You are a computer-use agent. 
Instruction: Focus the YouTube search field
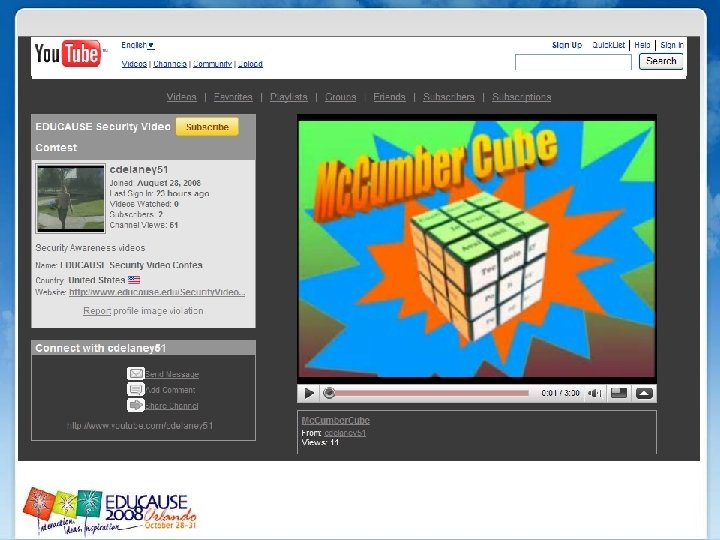573,62
